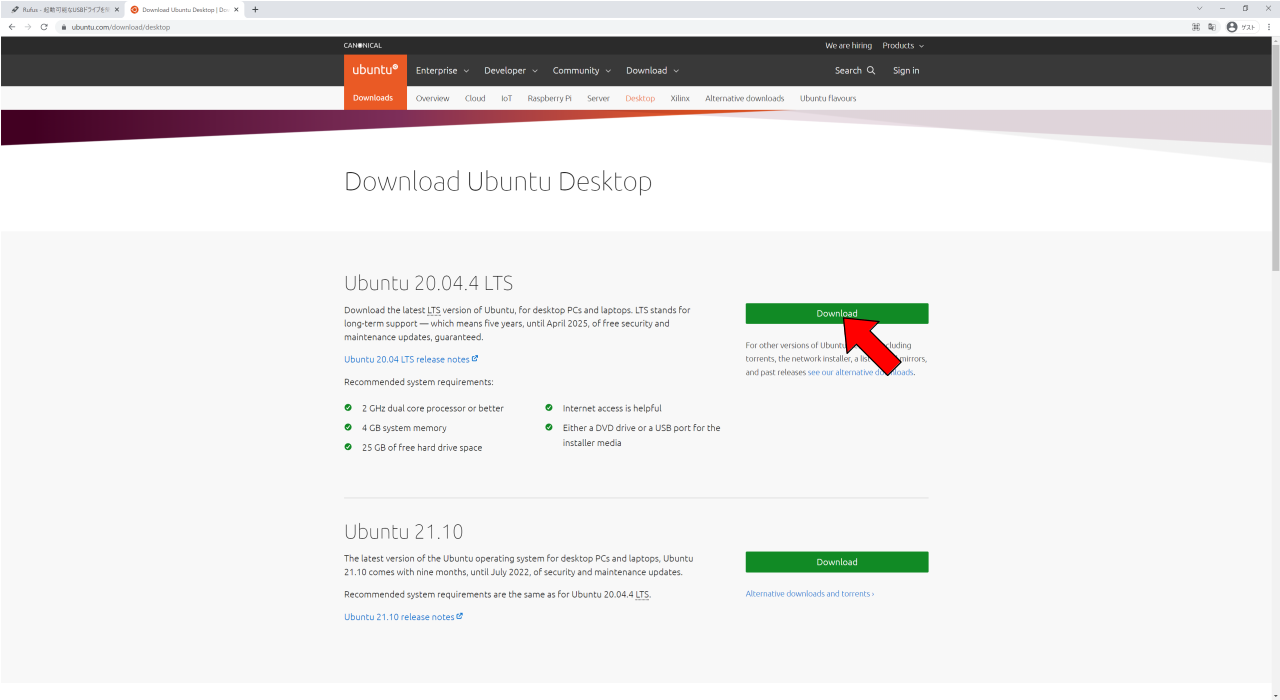Click the padlock site info icon
Screen dimensions: 1280x700
click(64, 27)
